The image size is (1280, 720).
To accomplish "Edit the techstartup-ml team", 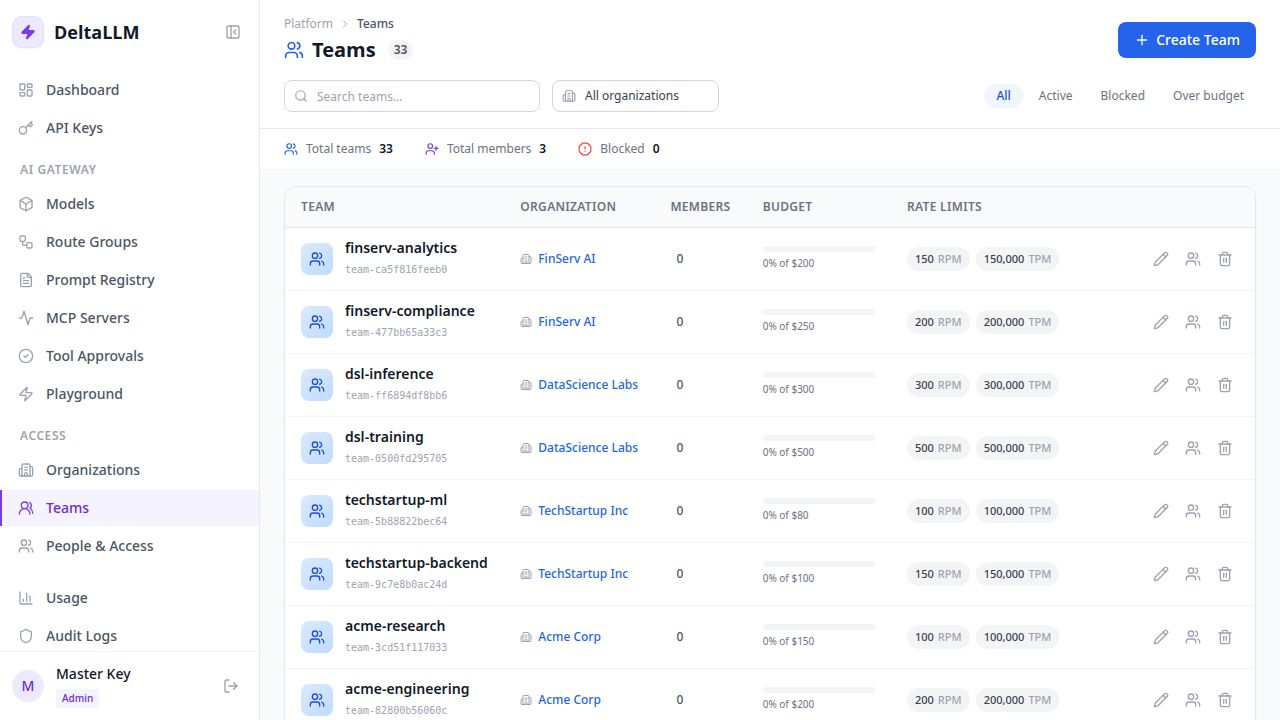I will tap(1161, 511).
